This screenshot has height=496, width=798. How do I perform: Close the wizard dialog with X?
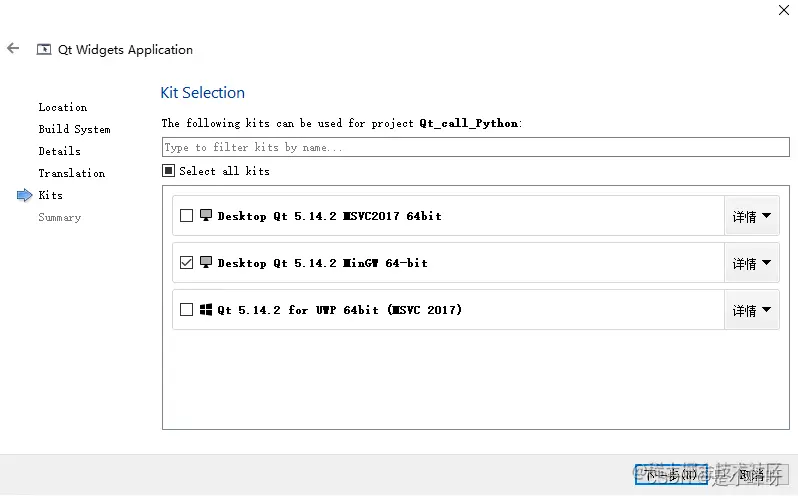pos(784,10)
